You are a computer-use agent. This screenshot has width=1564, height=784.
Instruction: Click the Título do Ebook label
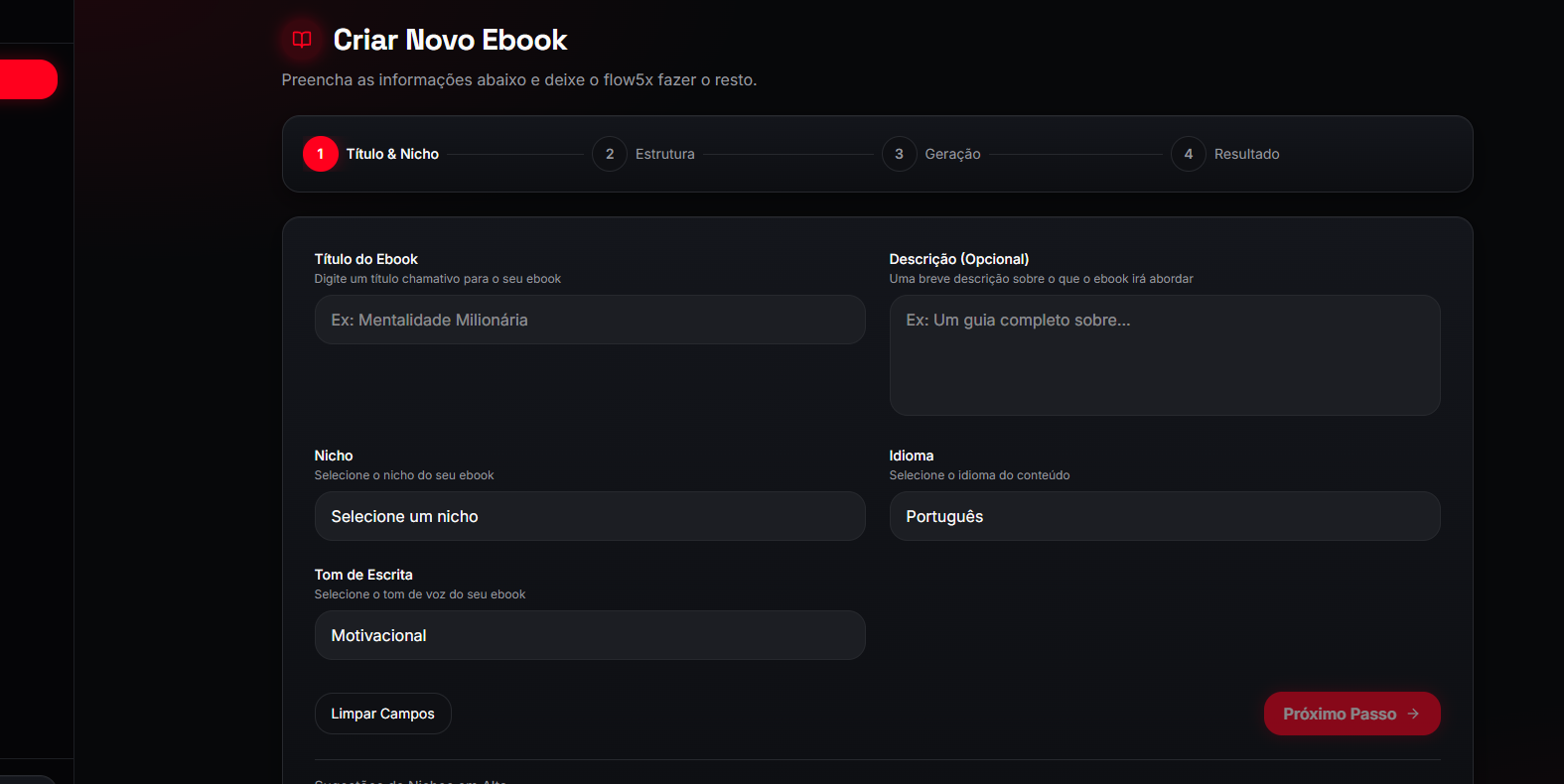[365, 259]
